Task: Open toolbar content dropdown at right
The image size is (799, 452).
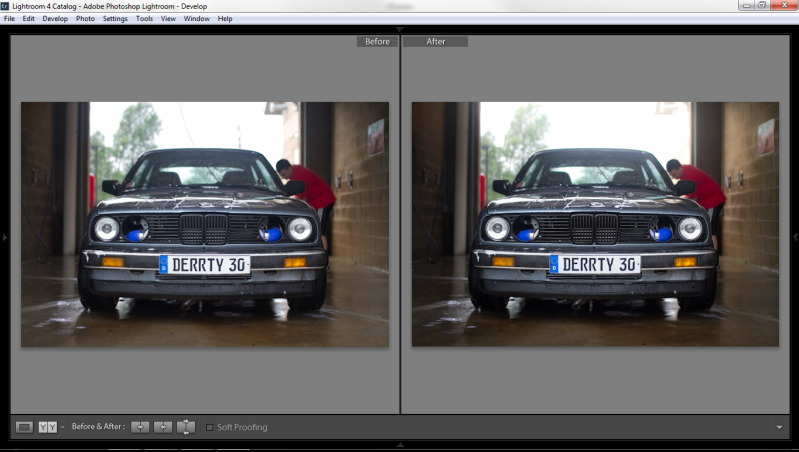Action: (x=779, y=427)
